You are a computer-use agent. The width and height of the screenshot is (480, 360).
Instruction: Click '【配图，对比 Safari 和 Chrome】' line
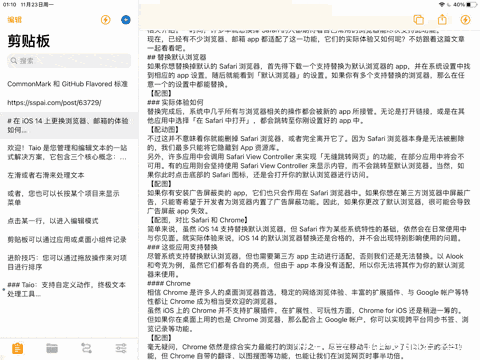(198, 220)
